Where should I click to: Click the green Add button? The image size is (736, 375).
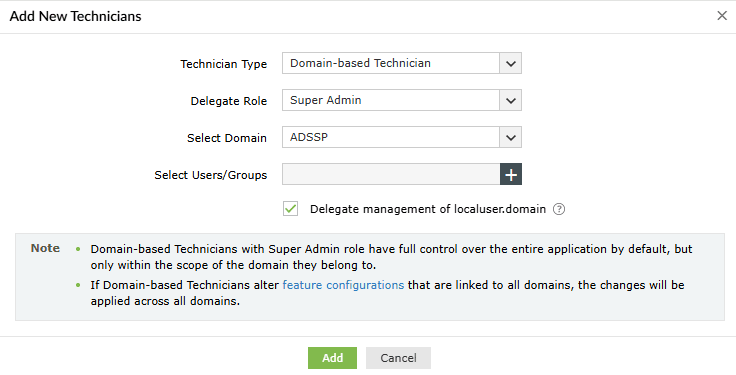pyautogui.click(x=332, y=358)
